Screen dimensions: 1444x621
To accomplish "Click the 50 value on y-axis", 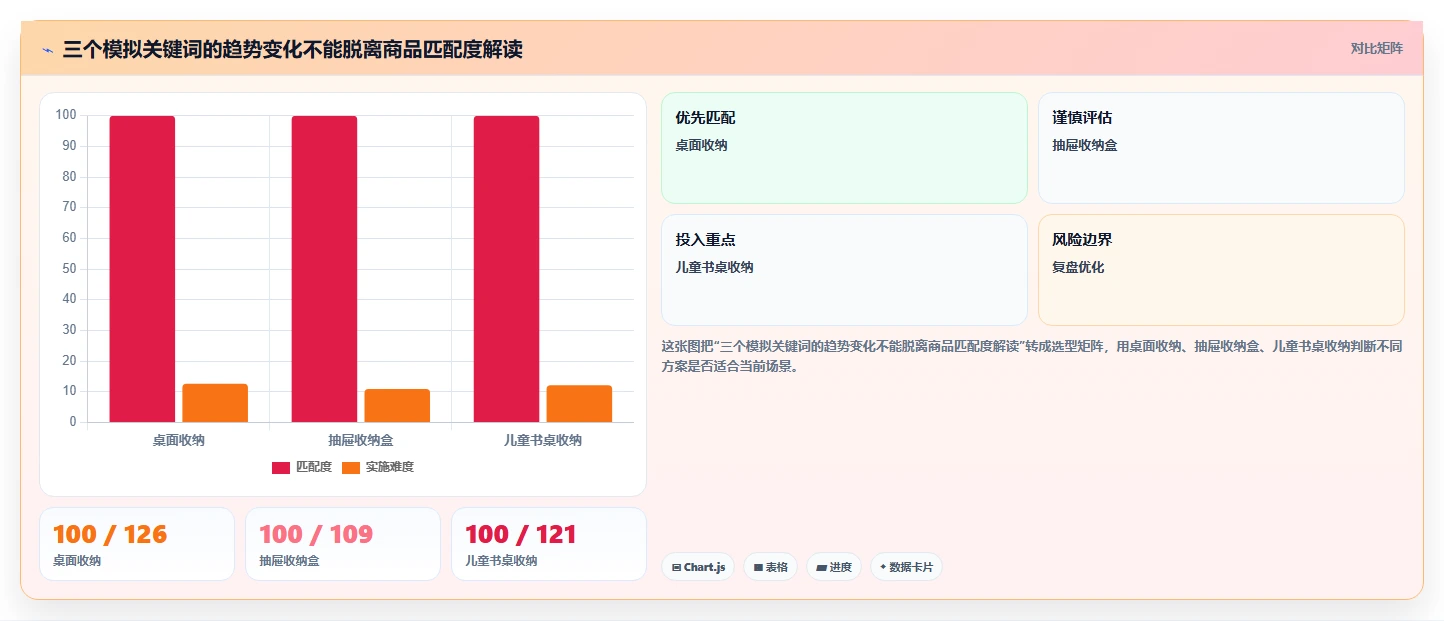I will 69,268.
